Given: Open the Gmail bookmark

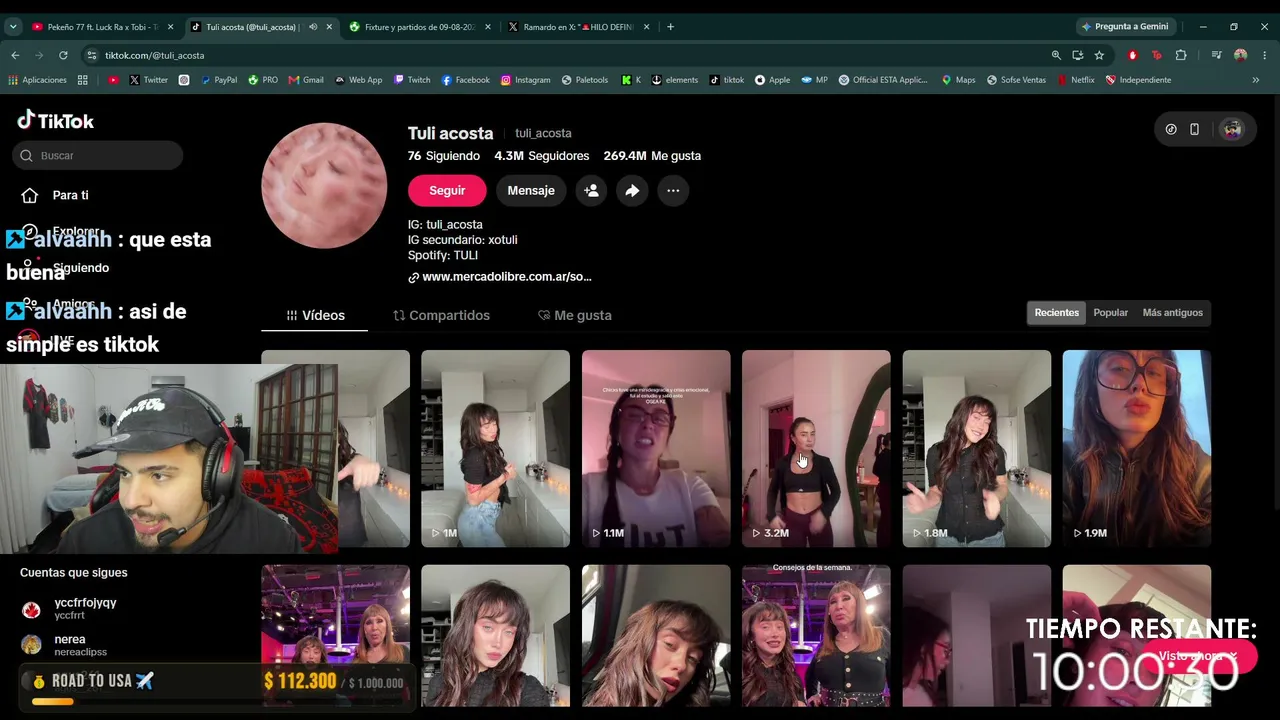Looking at the screenshot, I should click(306, 80).
